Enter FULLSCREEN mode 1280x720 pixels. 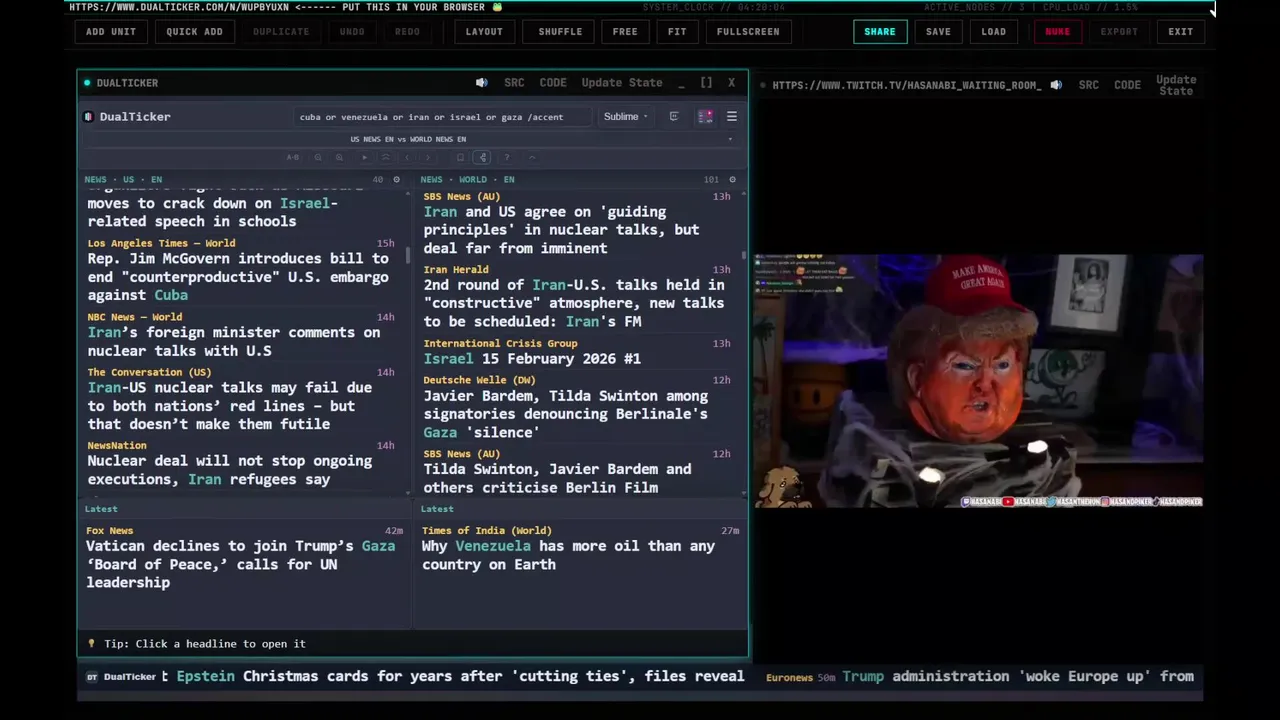pos(748,31)
